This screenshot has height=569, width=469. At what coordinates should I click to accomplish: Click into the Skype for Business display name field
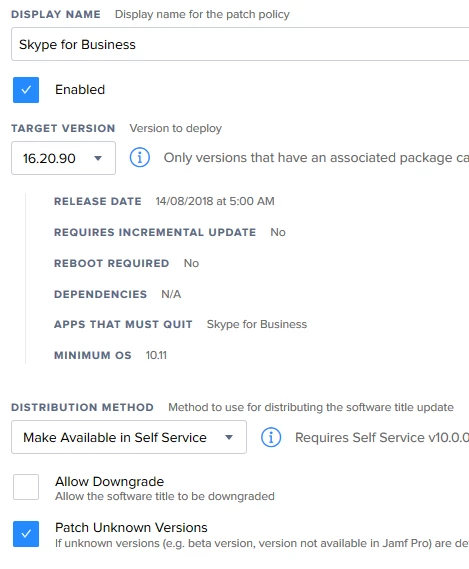[x=240, y=44]
